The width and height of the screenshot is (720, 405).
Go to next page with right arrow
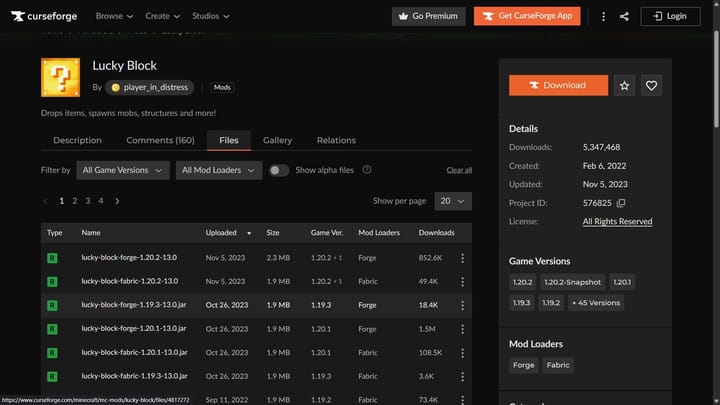(x=117, y=201)
